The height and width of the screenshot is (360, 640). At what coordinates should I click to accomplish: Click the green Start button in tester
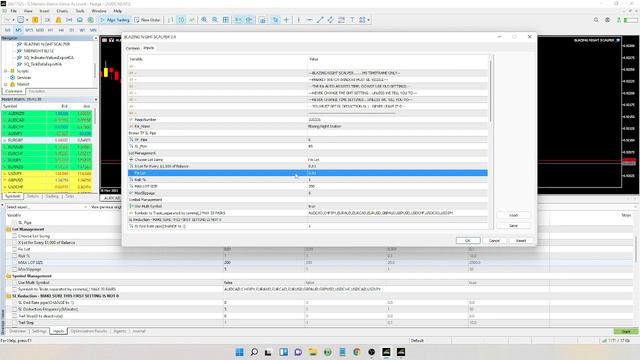point(626,331)
